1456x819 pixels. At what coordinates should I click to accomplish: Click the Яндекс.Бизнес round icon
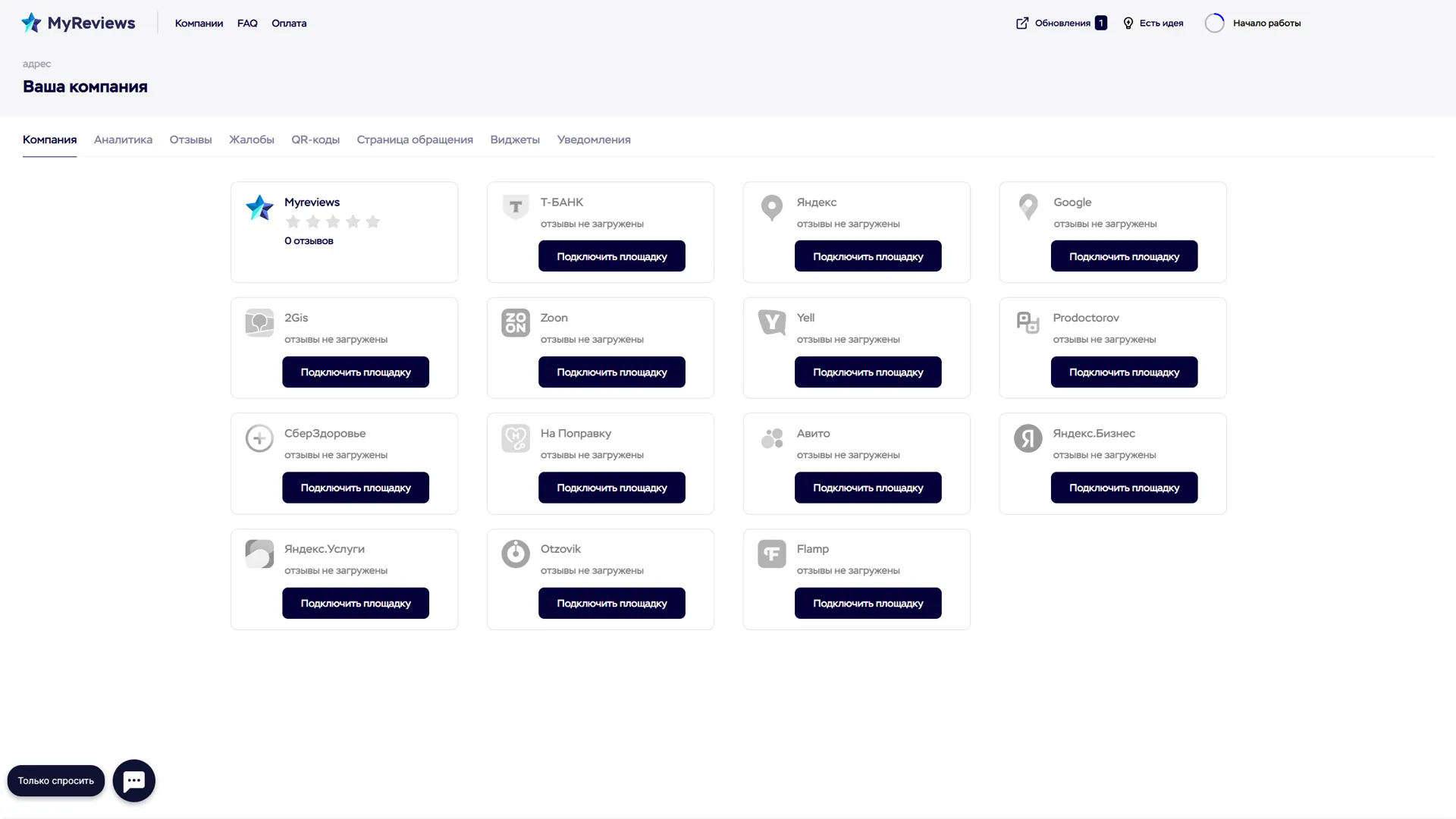tap(1028, 438)
